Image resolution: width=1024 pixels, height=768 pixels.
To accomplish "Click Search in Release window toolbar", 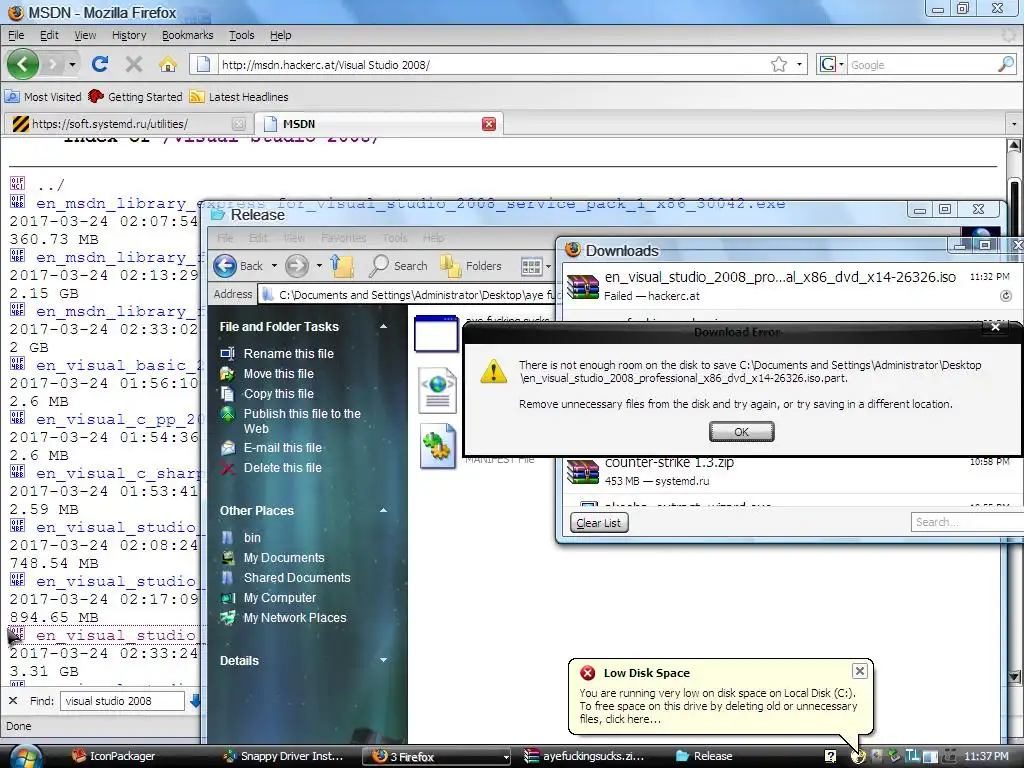I will coord(398,266).
